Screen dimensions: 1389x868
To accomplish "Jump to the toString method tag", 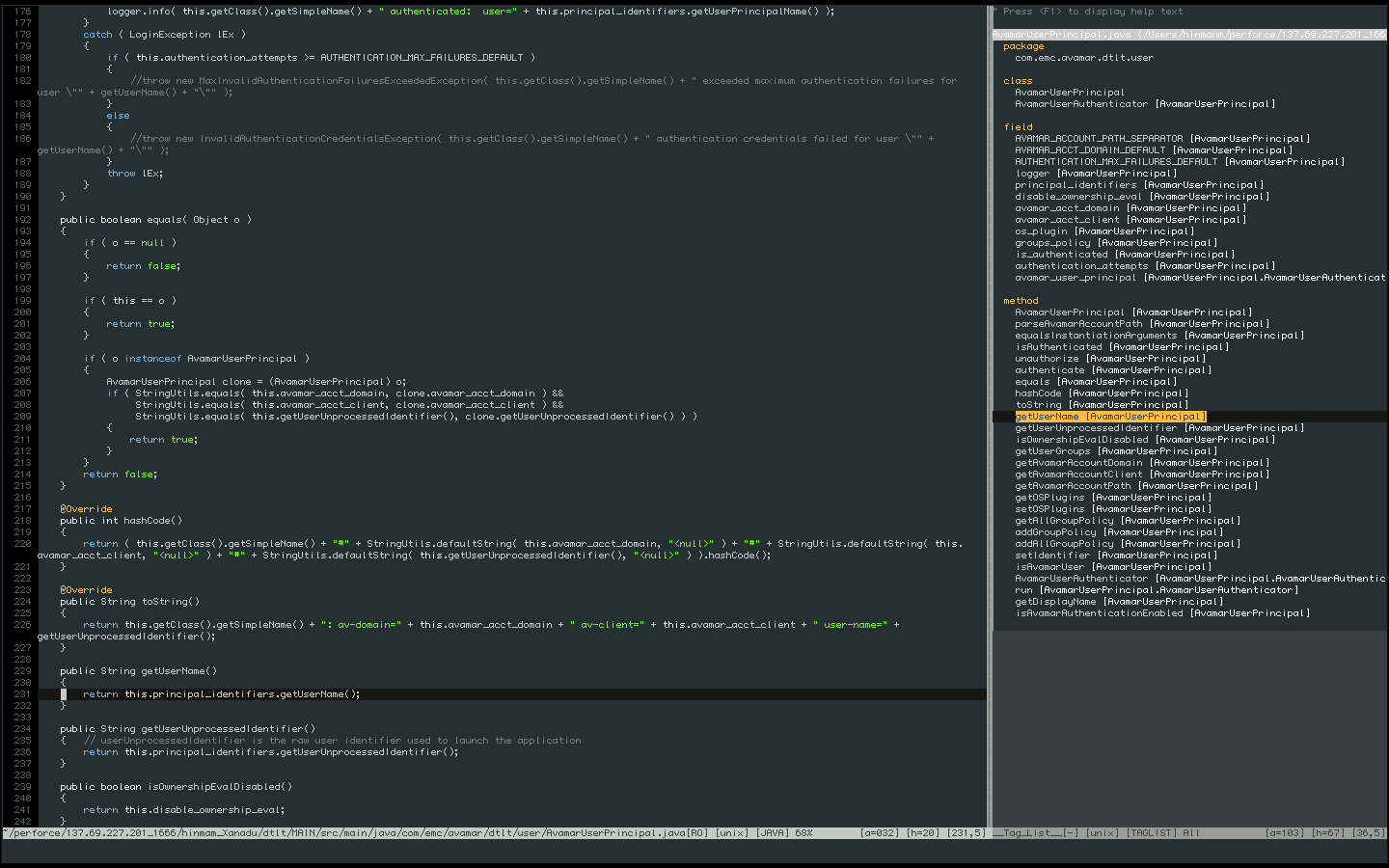I will click(1102, 405).
